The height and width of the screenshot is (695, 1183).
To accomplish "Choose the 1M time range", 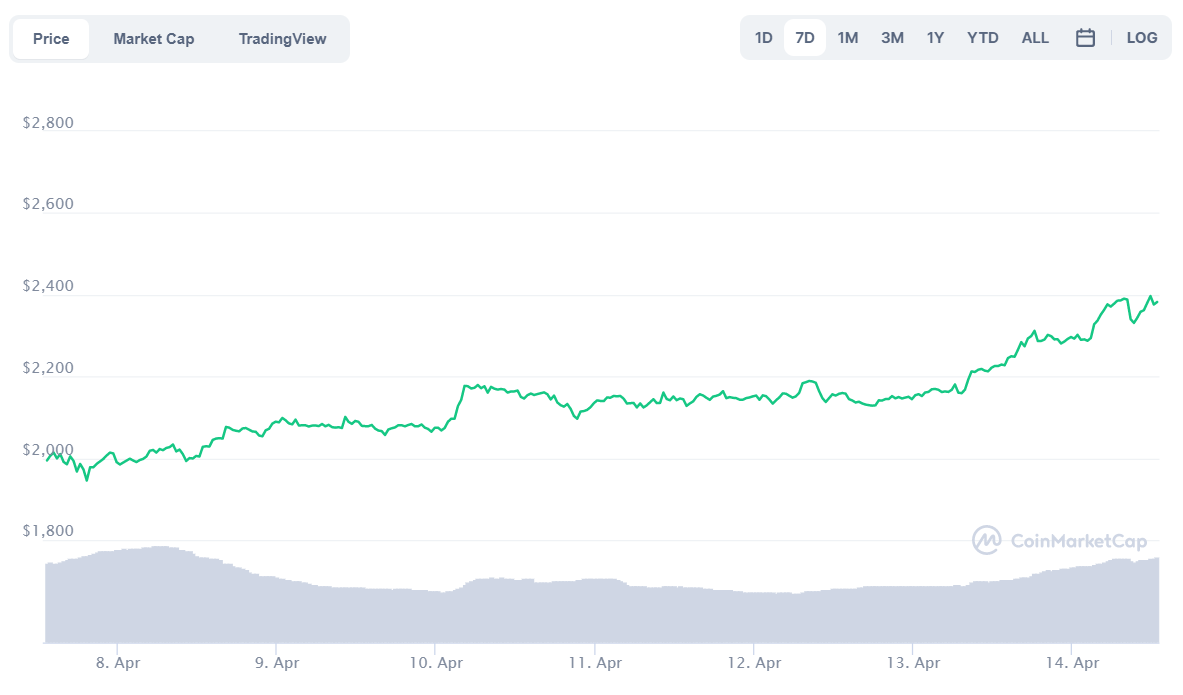I will [847, 38].
